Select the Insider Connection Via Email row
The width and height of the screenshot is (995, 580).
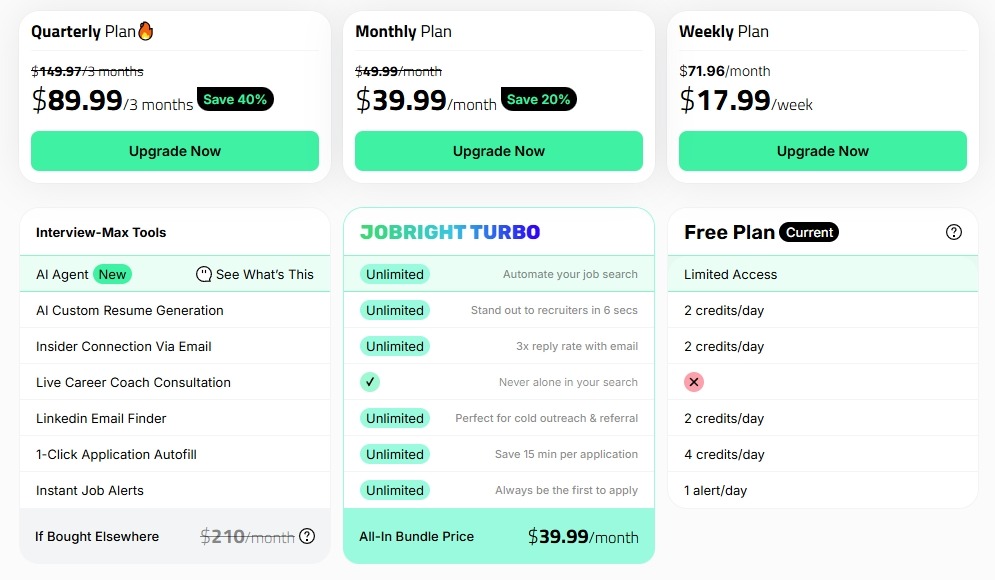[x=124, y=346]
